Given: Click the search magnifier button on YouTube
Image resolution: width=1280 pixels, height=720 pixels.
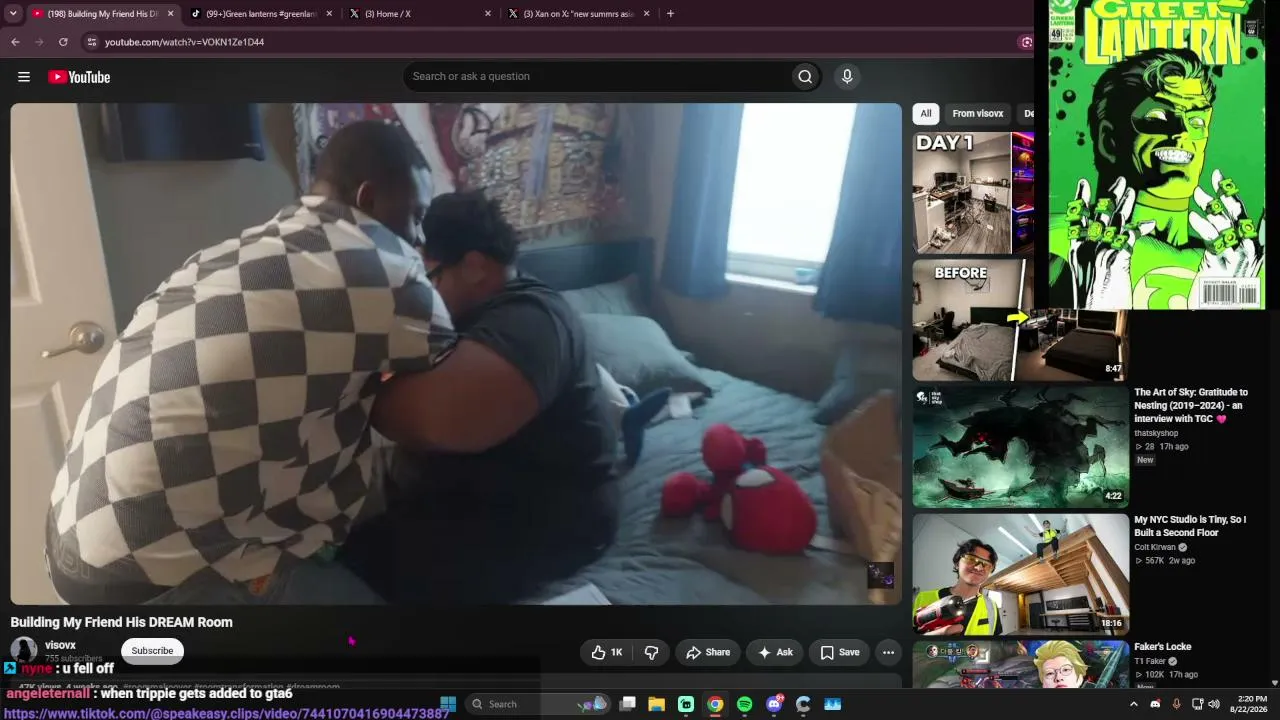Looking at the screenshot, I should click(x=805, y=77).
